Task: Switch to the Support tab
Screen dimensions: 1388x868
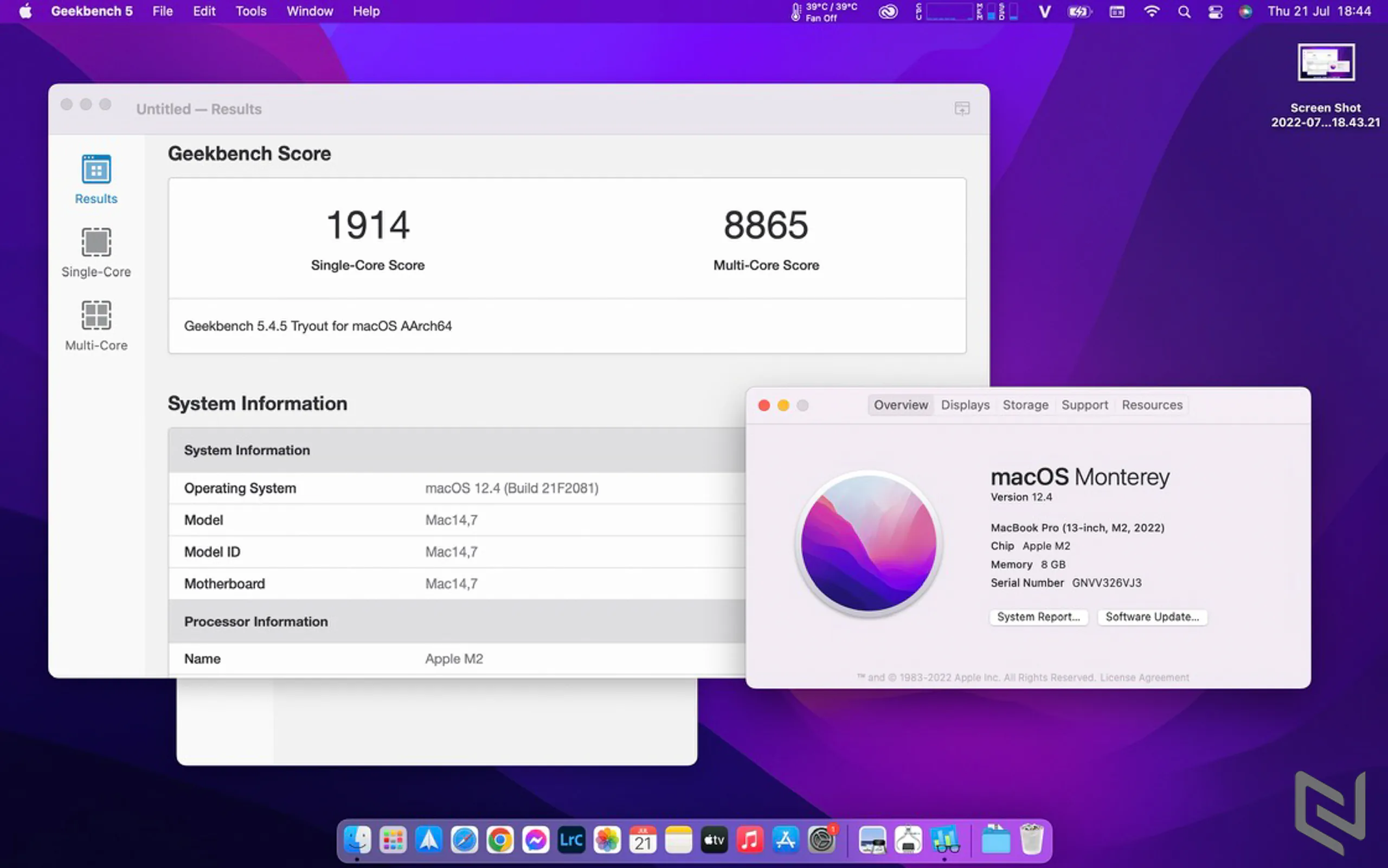Action: [x=1084, y=404]
